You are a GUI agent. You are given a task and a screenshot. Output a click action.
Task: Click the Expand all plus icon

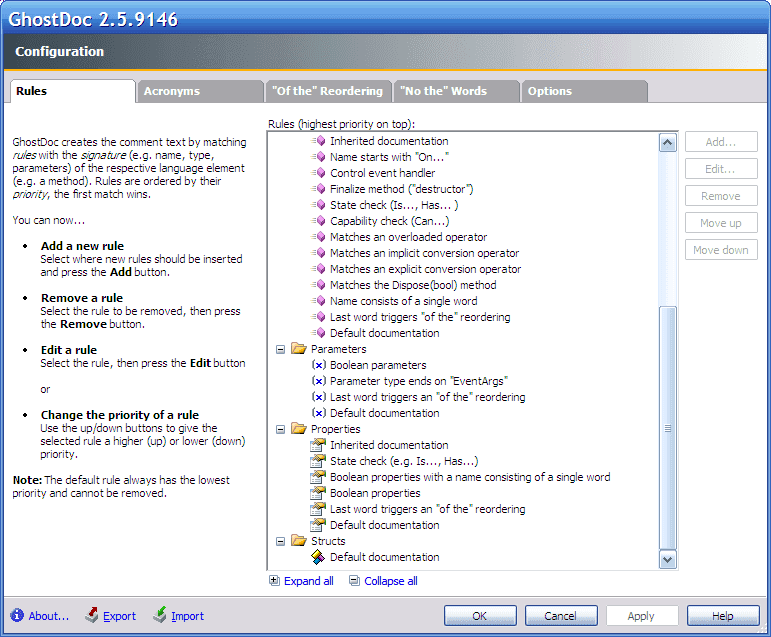pos(274,580)
